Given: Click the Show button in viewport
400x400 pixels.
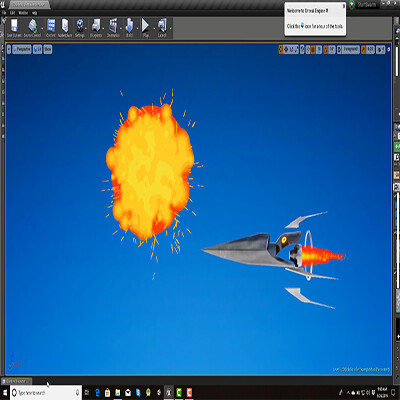Looking at the screenshot, I should coord(48,49).
